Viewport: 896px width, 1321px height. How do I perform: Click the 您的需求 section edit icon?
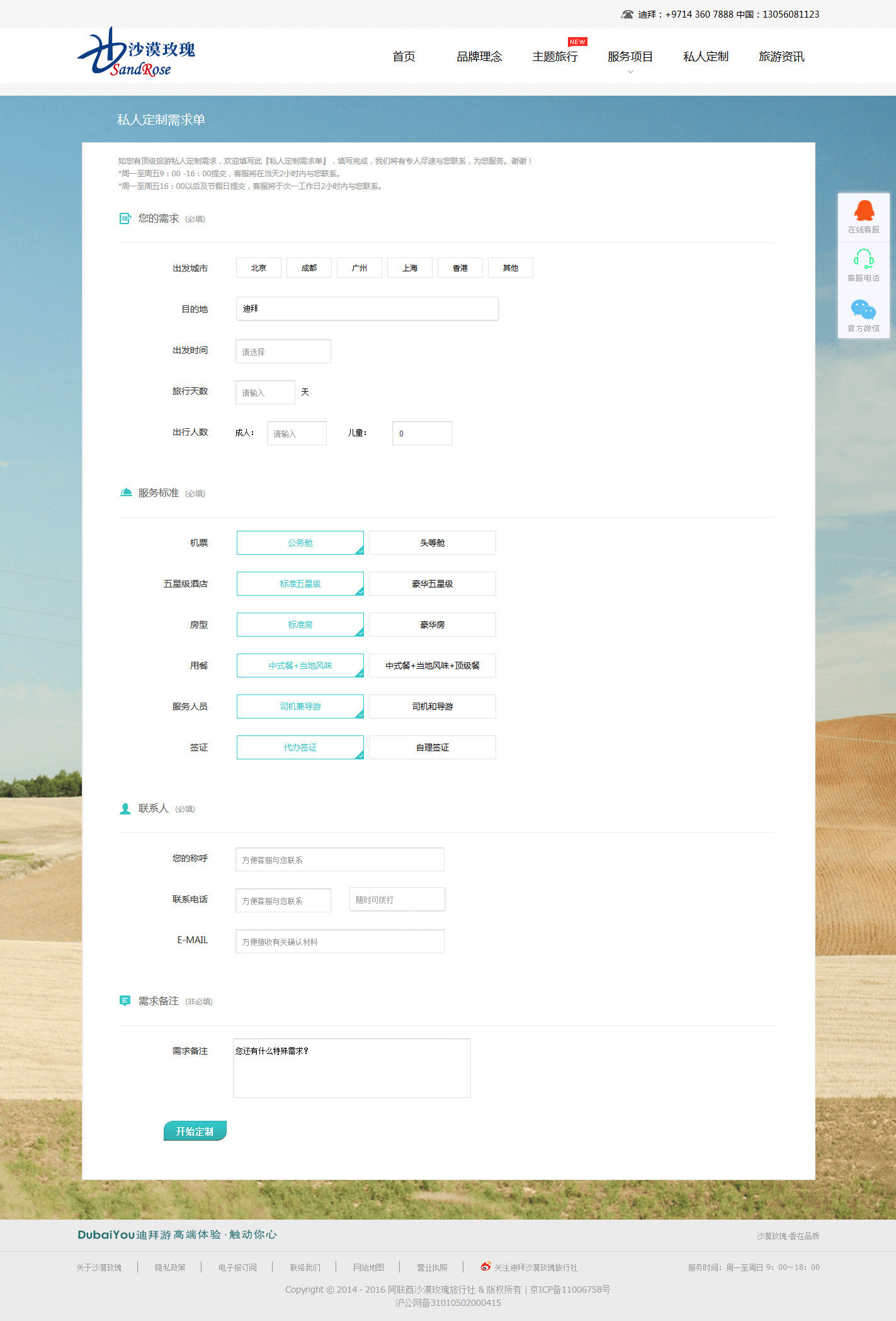coord(125,218)
